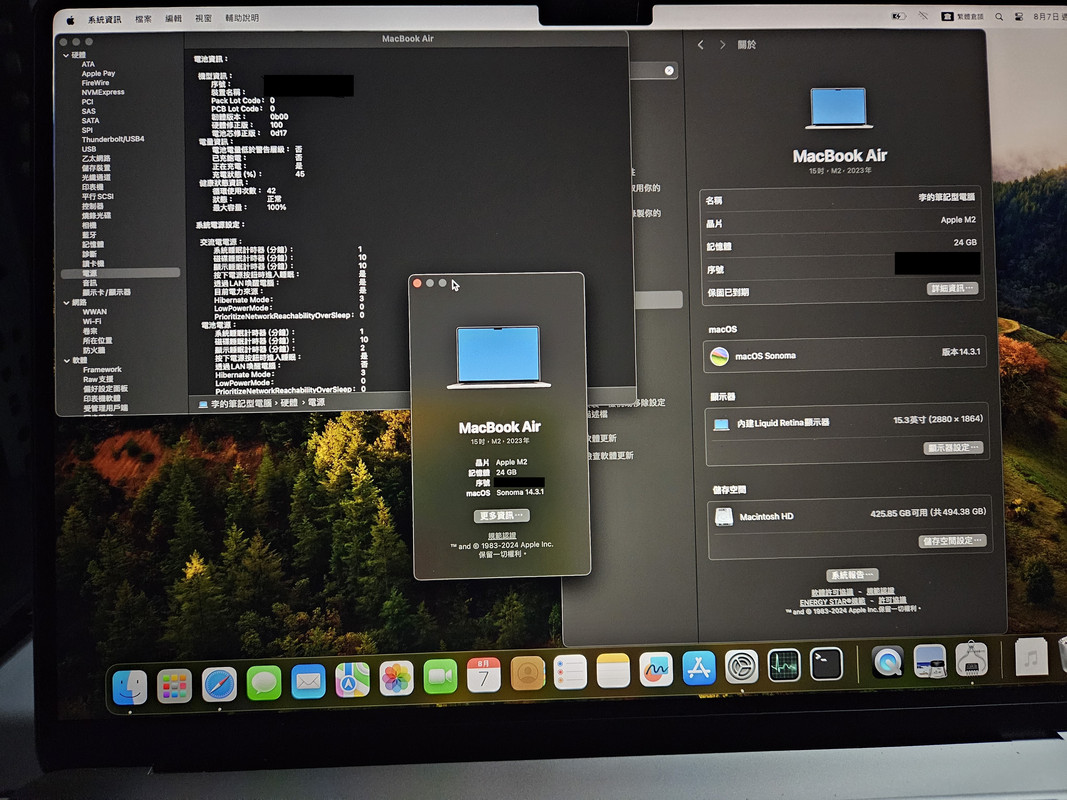Click the Macintosh HD storage row
This screenshot has height=800, width=1067.
[849, 515]
